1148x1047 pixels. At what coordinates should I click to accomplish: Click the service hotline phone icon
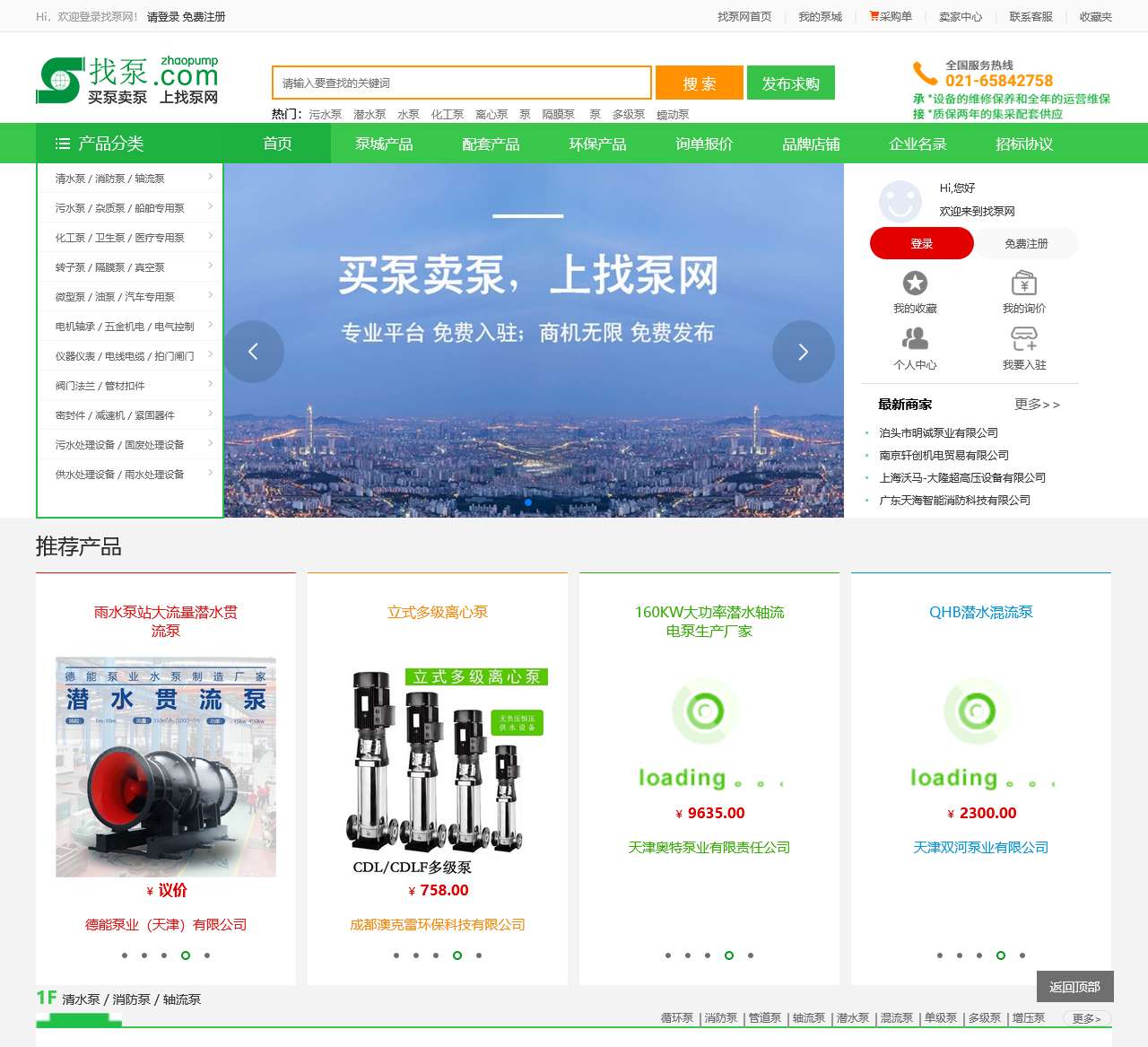925,74
